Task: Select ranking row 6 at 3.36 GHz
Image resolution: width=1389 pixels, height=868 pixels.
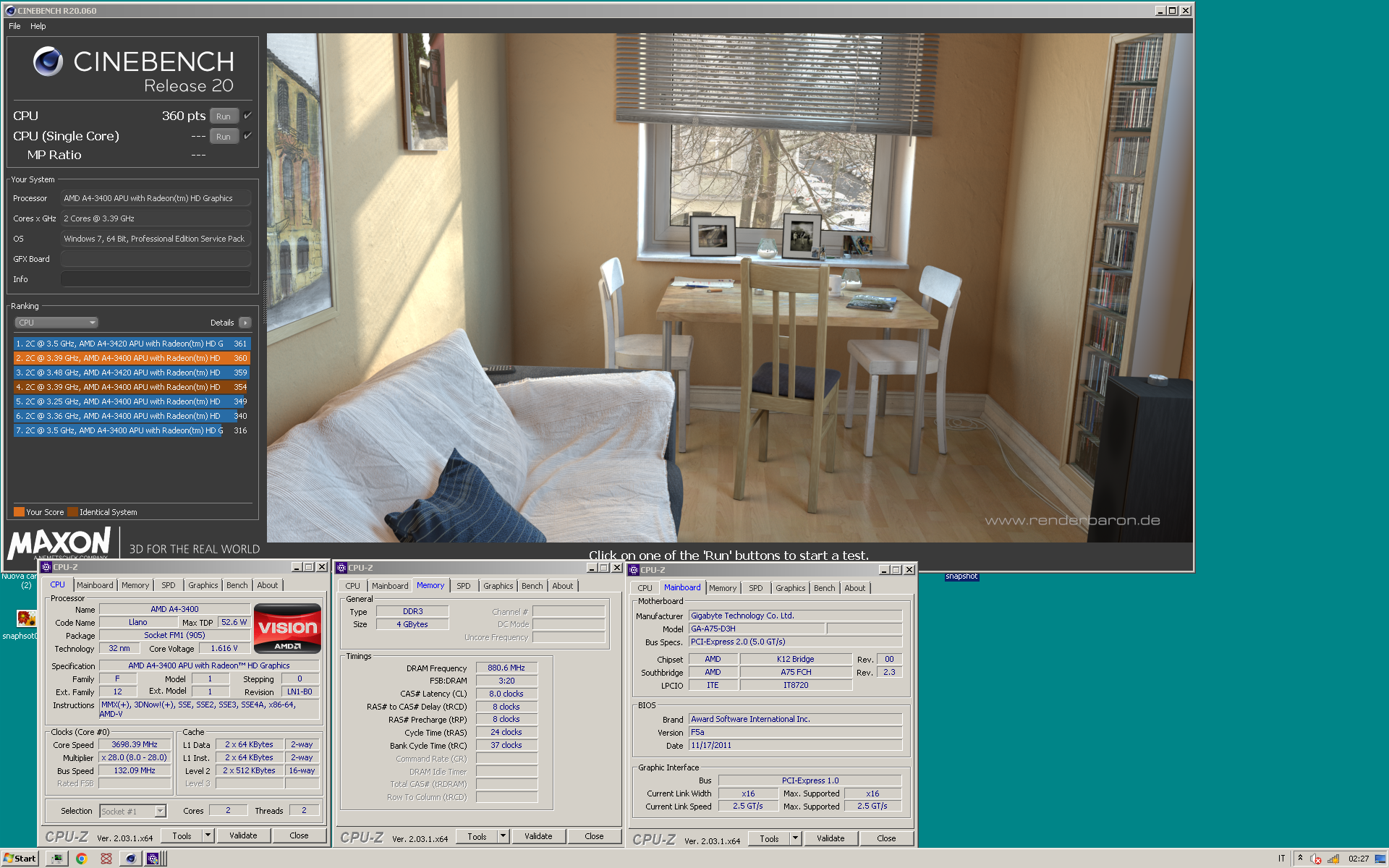Action: [x=132, y=416]
